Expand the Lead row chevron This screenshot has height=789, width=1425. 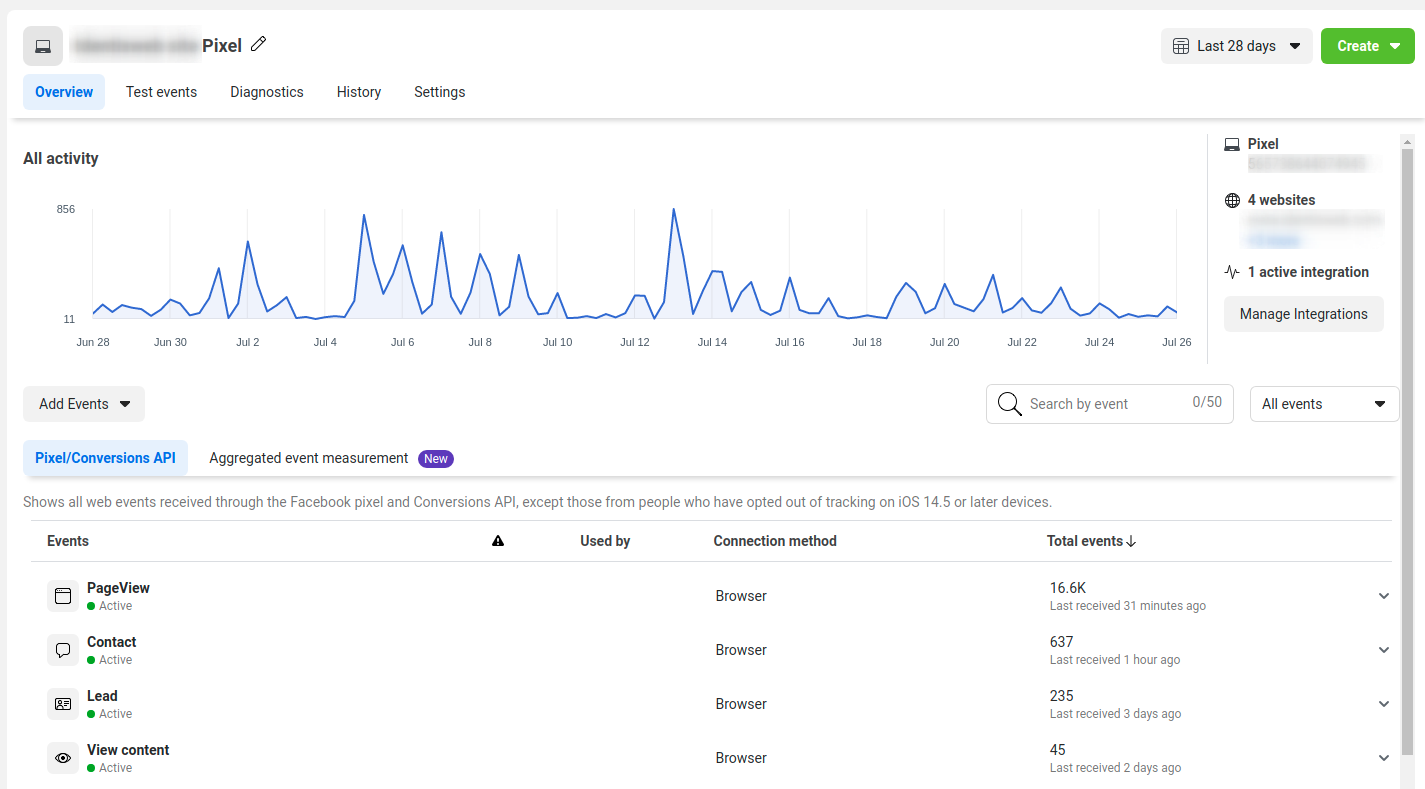click(x=1384, y=704)
